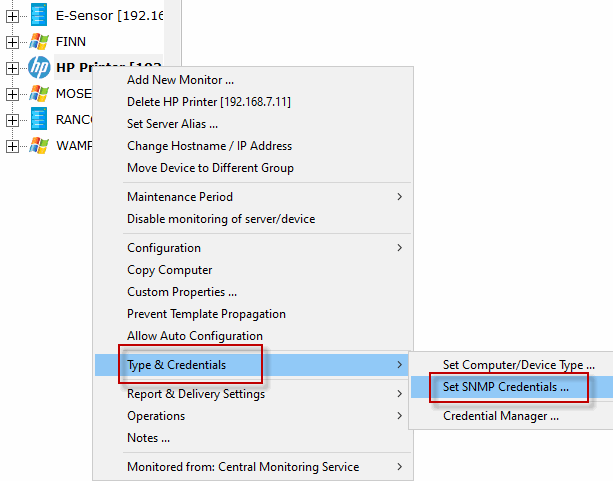Click the FINN Windows device icon
The height and width of the screenshot is (481, 613).
[x=39, y=42]
